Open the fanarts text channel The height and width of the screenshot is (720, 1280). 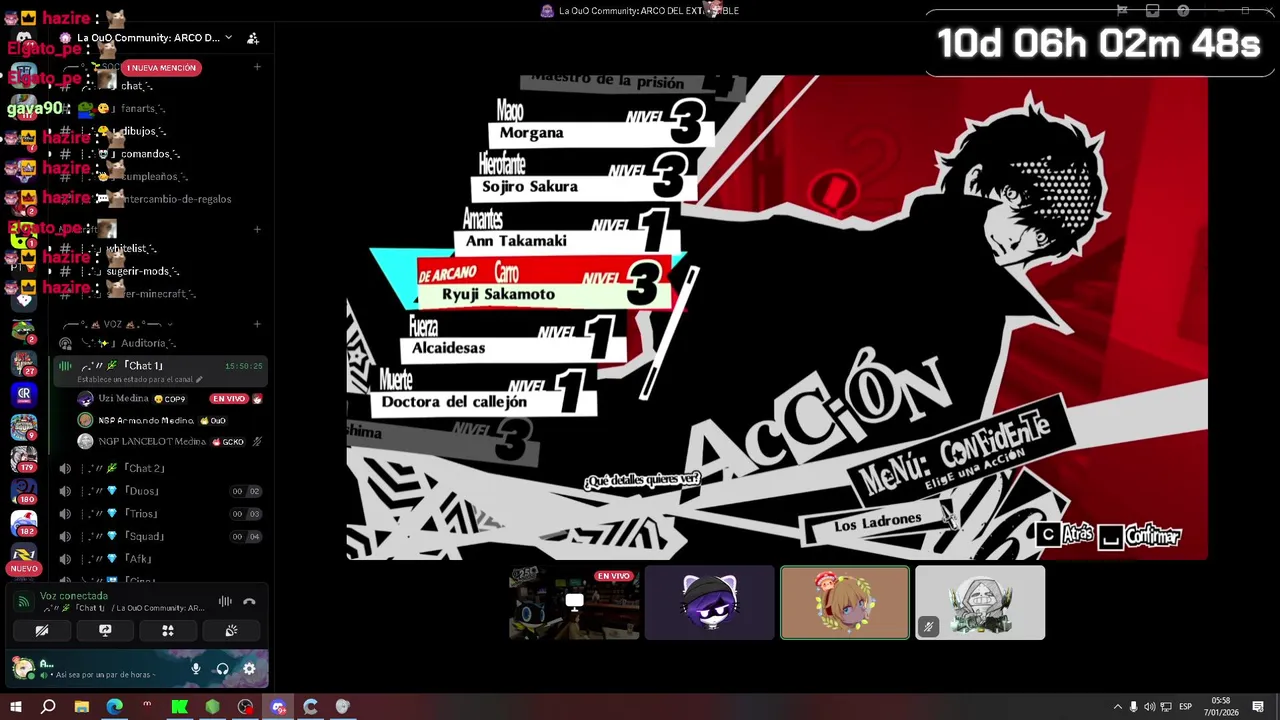(142, 108)
